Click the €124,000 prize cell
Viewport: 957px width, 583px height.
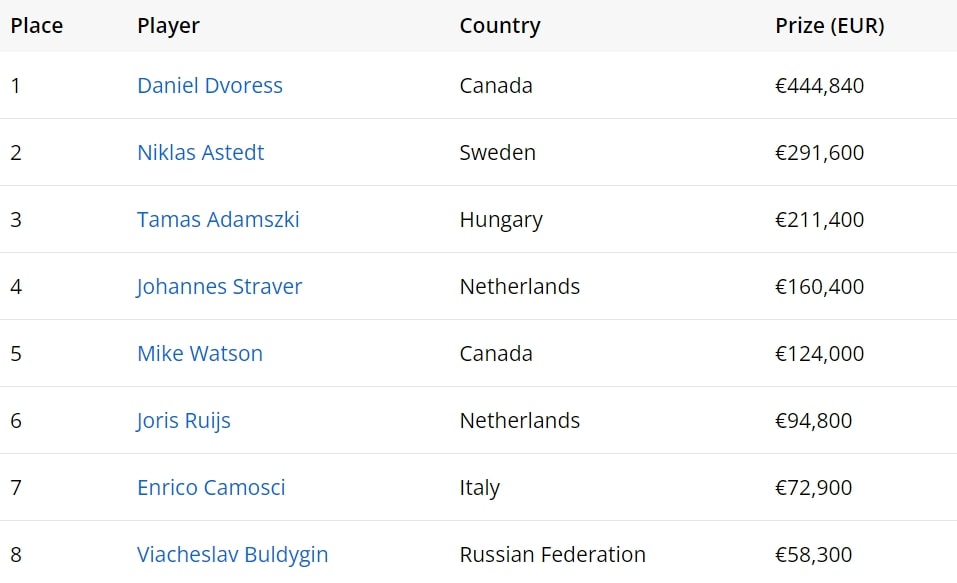[820, 354]
